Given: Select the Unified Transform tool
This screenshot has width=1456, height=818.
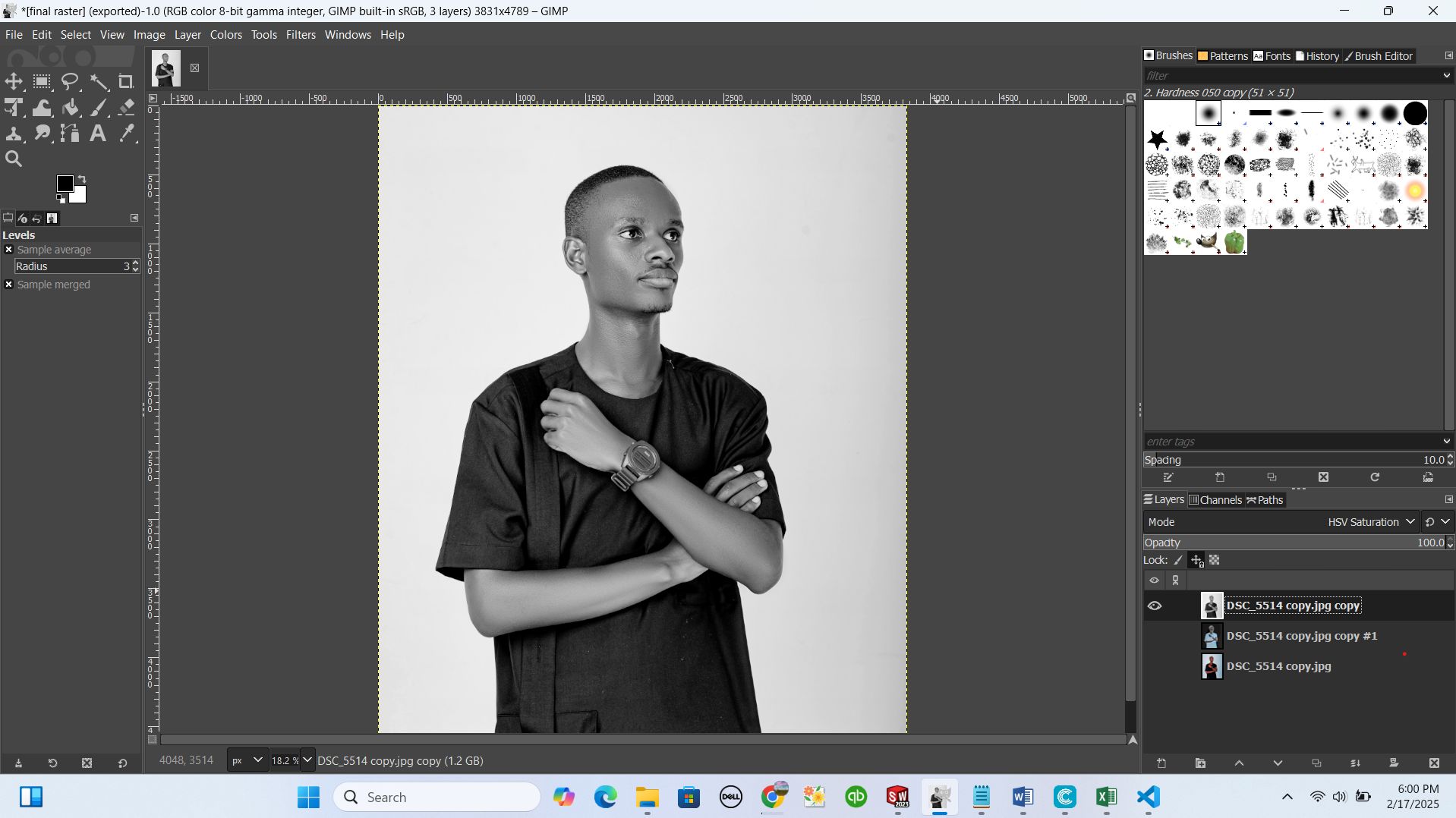Looking at the screenshot, I should [14, 108].
